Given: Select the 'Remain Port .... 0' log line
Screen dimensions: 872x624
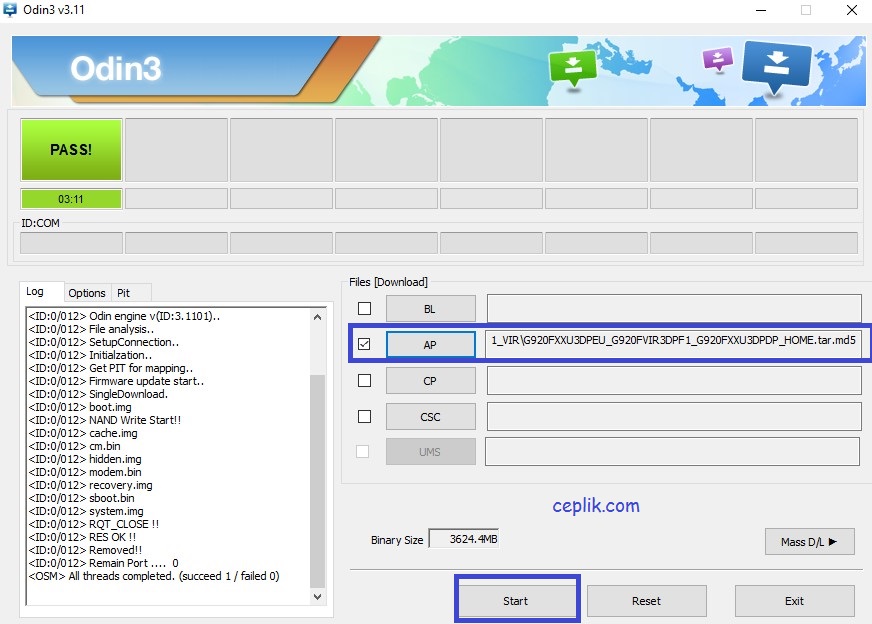Looking at the screenshot, I should (103, 563).
